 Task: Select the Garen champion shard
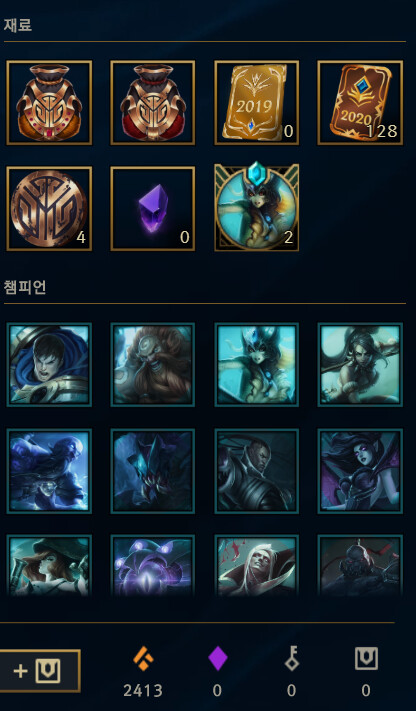pos(49,365)
